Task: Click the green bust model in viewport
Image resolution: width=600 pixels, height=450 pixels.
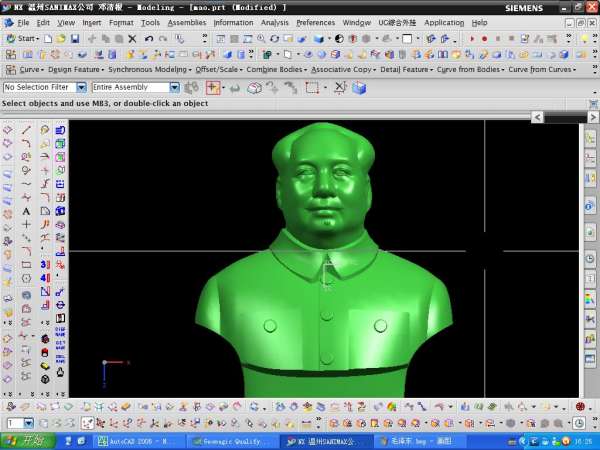Action: pos(324,260)
